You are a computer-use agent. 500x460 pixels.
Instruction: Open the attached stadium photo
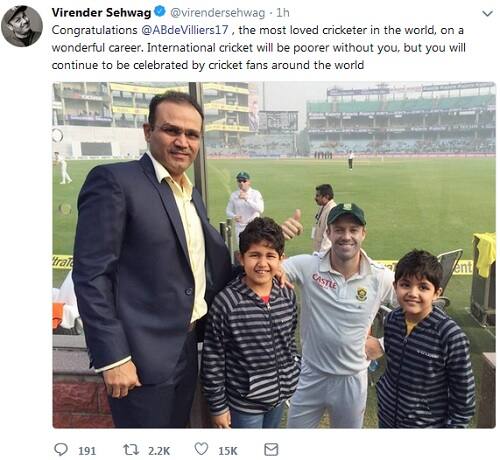[274, 255]
